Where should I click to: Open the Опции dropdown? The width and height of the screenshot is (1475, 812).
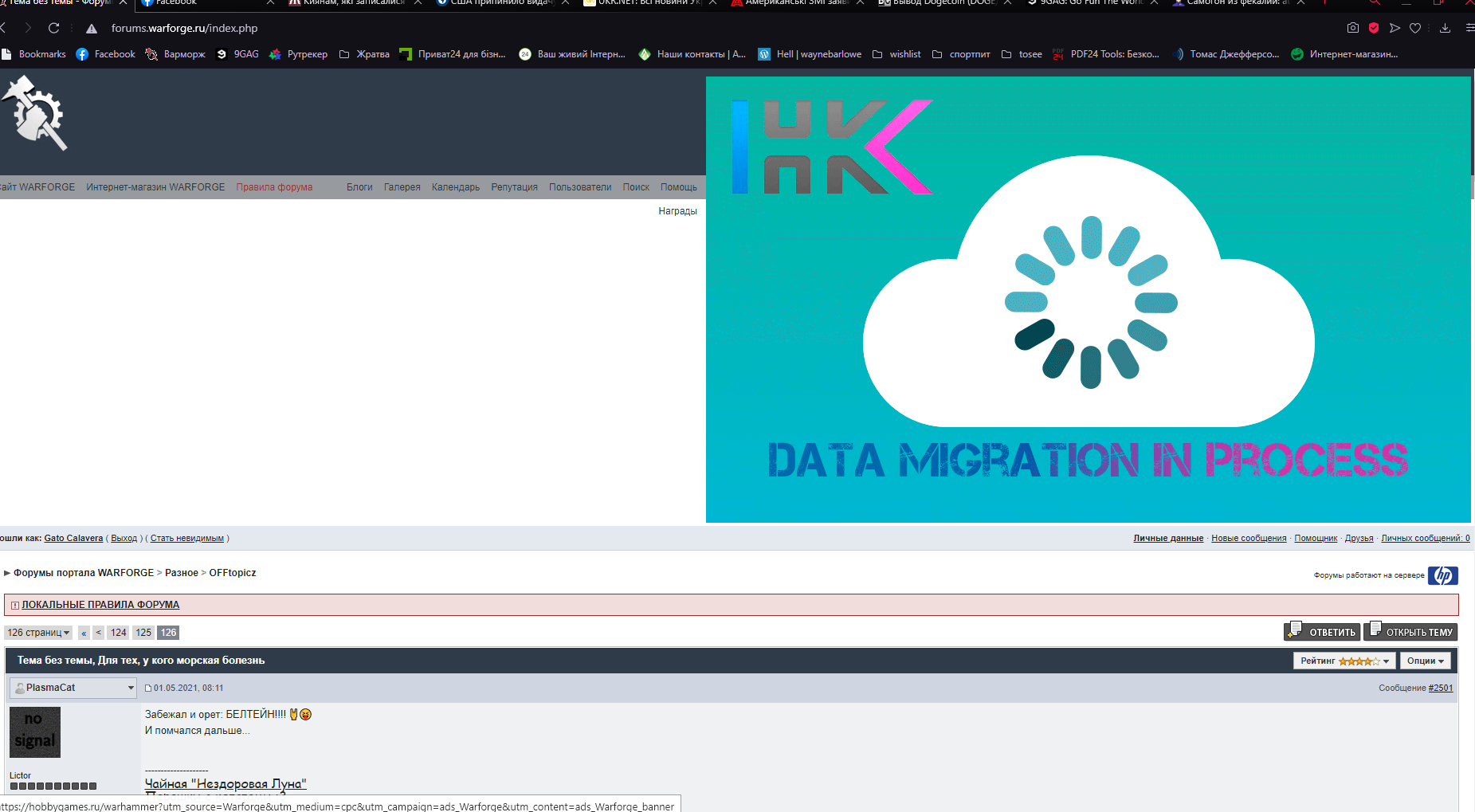(x=1425, y=661)
